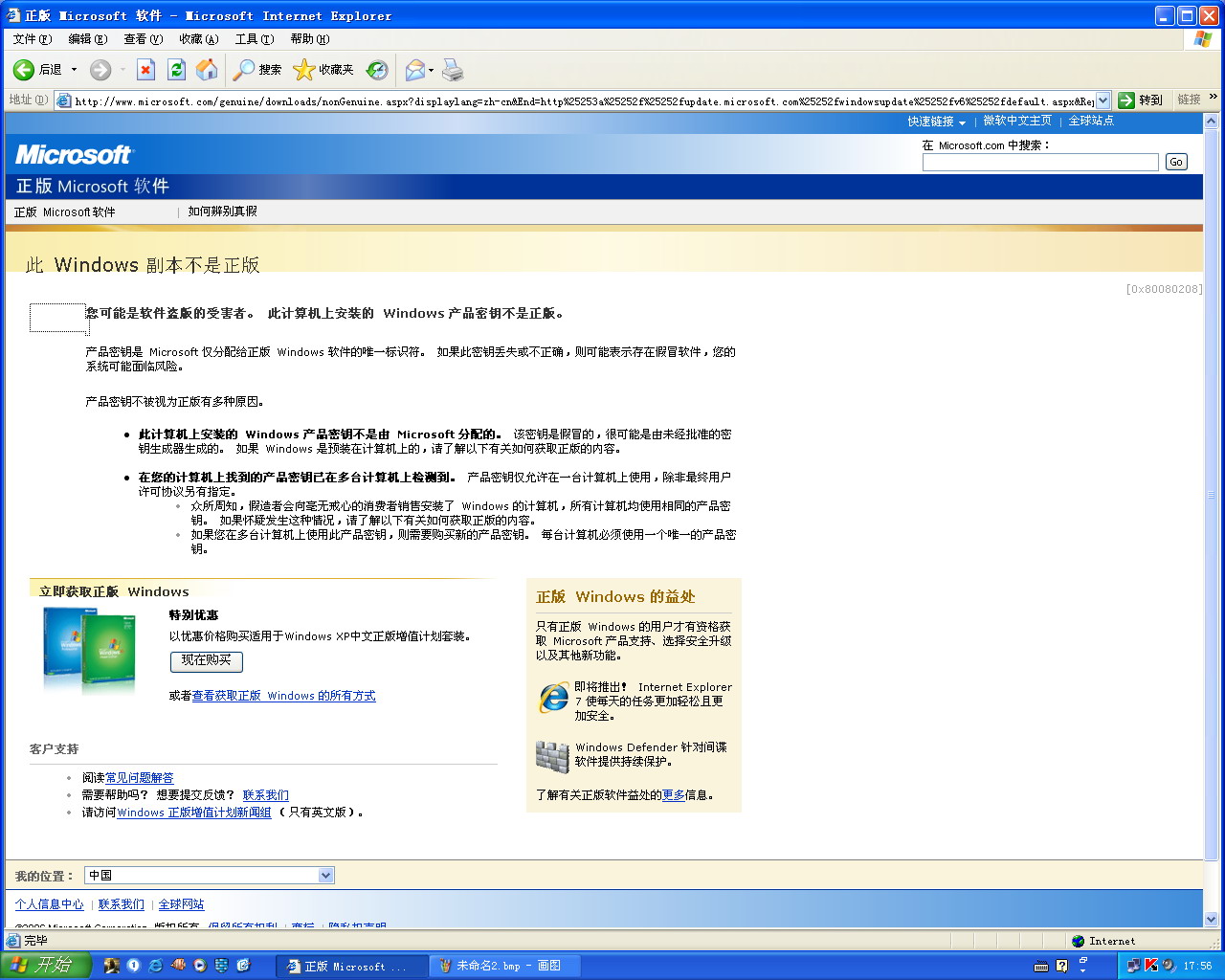Switch to the 未命名2.bmp - 画图 taskbar window
The image size is (1225, 980).
[x=504, y=966]
